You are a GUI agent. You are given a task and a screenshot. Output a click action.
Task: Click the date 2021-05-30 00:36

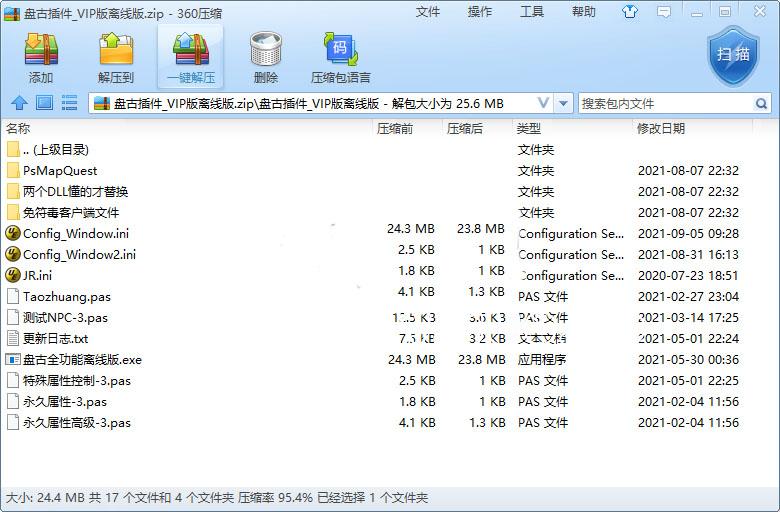(688, 360)
